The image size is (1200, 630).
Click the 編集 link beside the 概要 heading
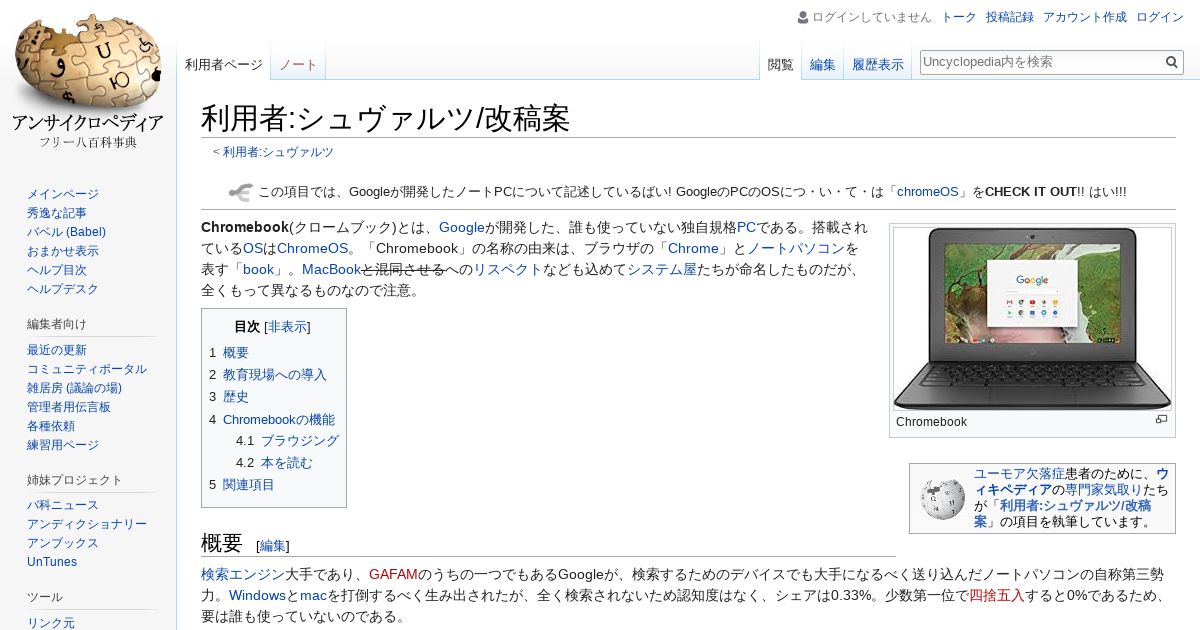click(273, 546)
